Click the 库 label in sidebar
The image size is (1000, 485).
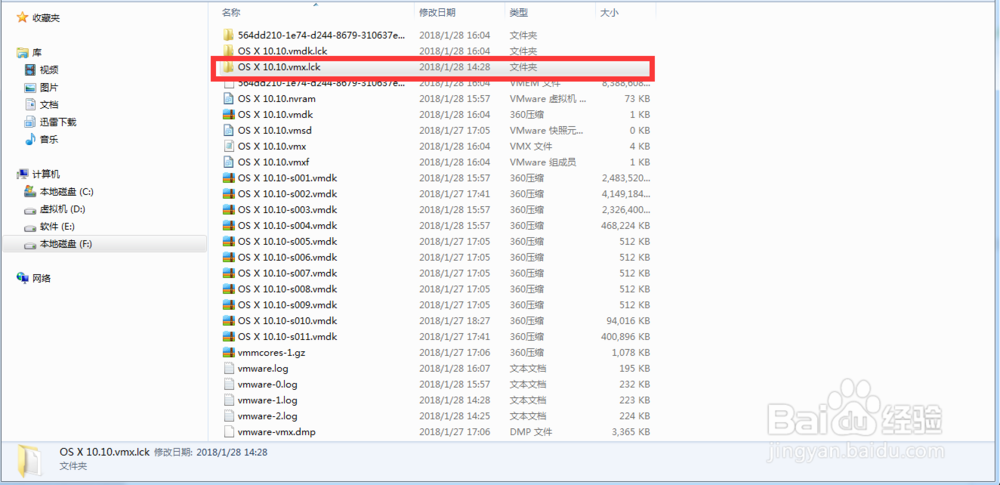37,52
